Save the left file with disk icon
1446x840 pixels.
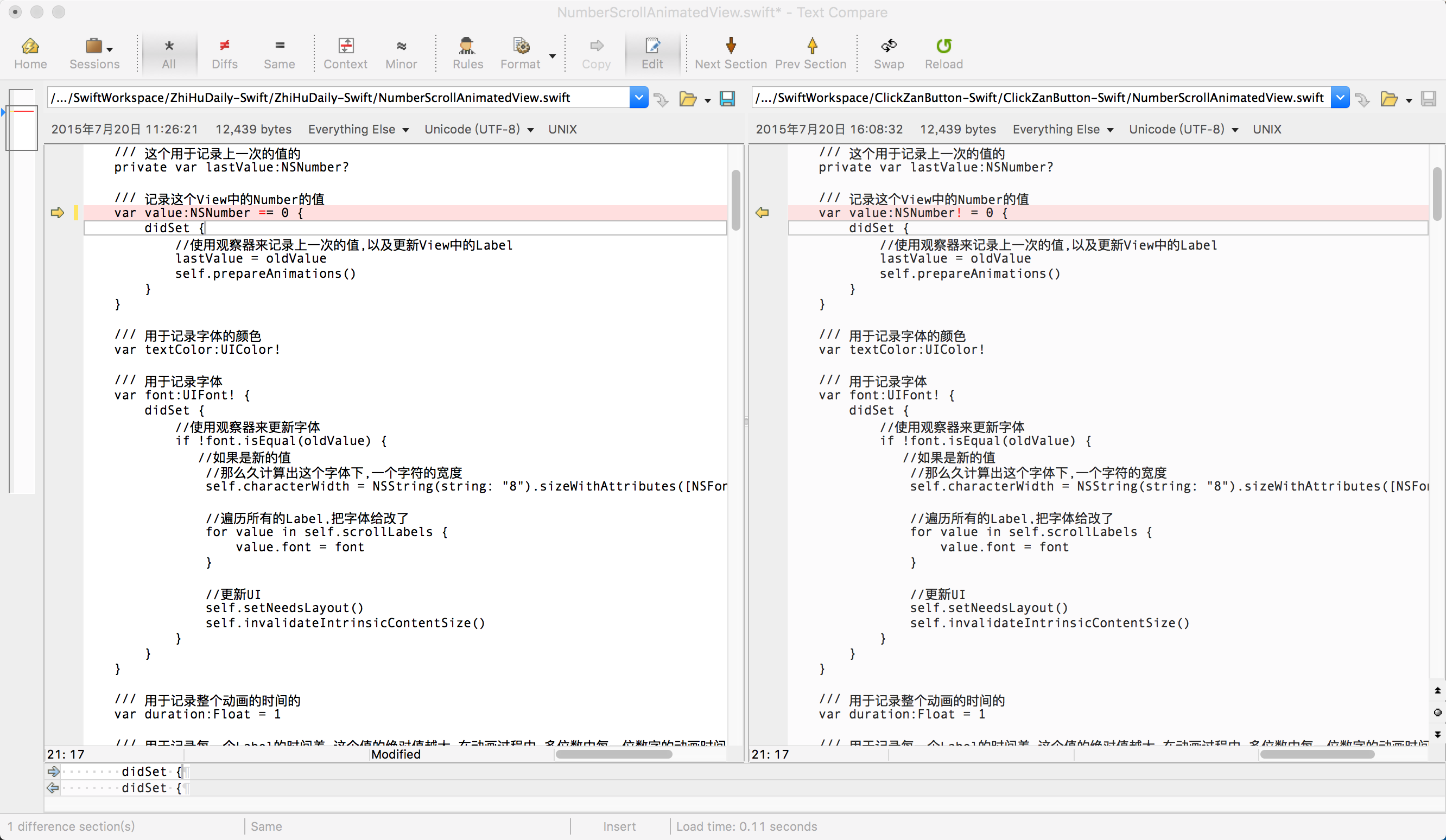click(x=727, y=99)
